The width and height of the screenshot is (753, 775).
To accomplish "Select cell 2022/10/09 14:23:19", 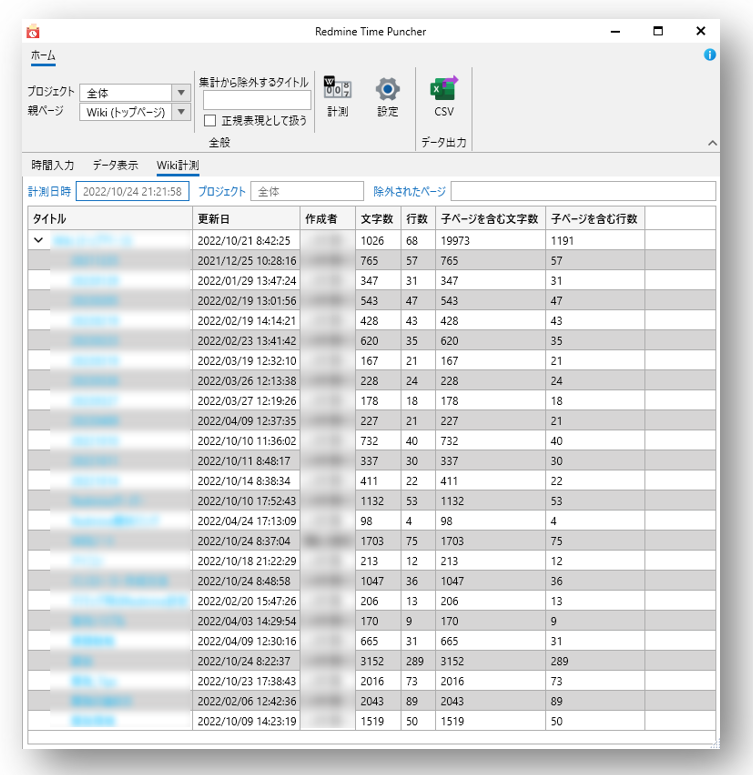I will pyautogui.click(x=246, y=721).
